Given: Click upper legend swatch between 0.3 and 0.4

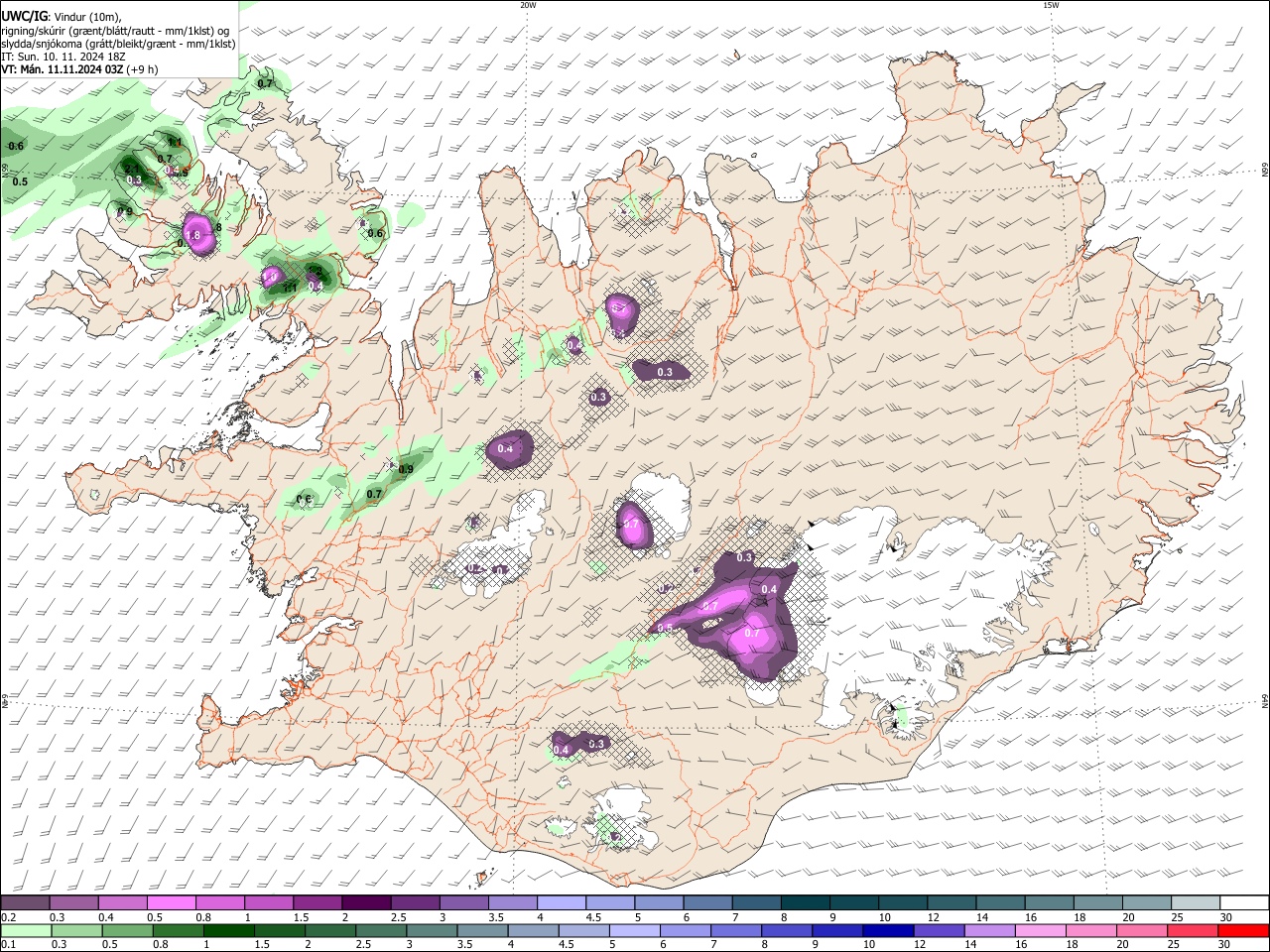Looking at the screenshot, I should 73,902.
